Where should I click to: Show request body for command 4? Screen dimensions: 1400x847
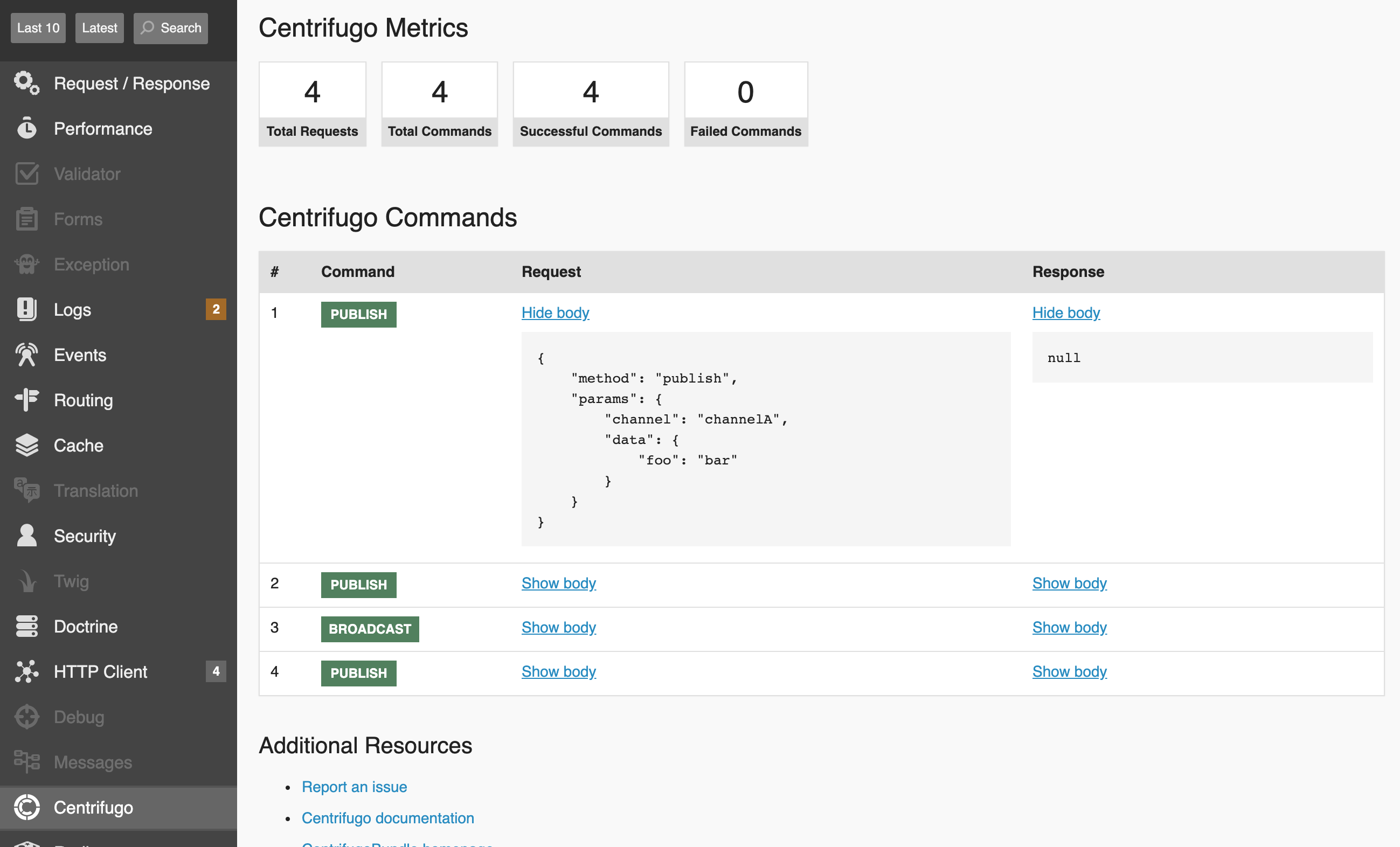558,671
